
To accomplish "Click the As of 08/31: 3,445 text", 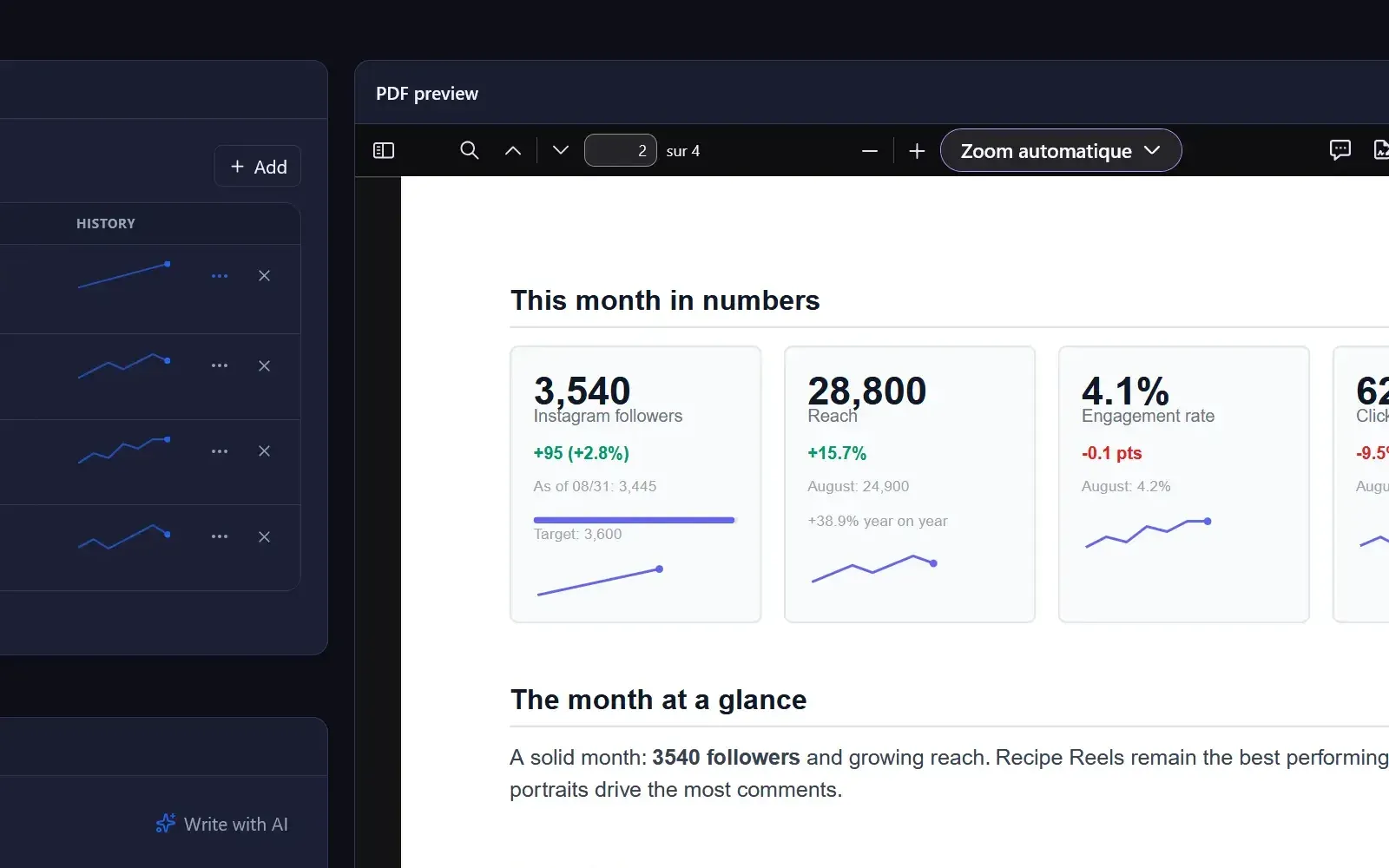I will (595, 486).
